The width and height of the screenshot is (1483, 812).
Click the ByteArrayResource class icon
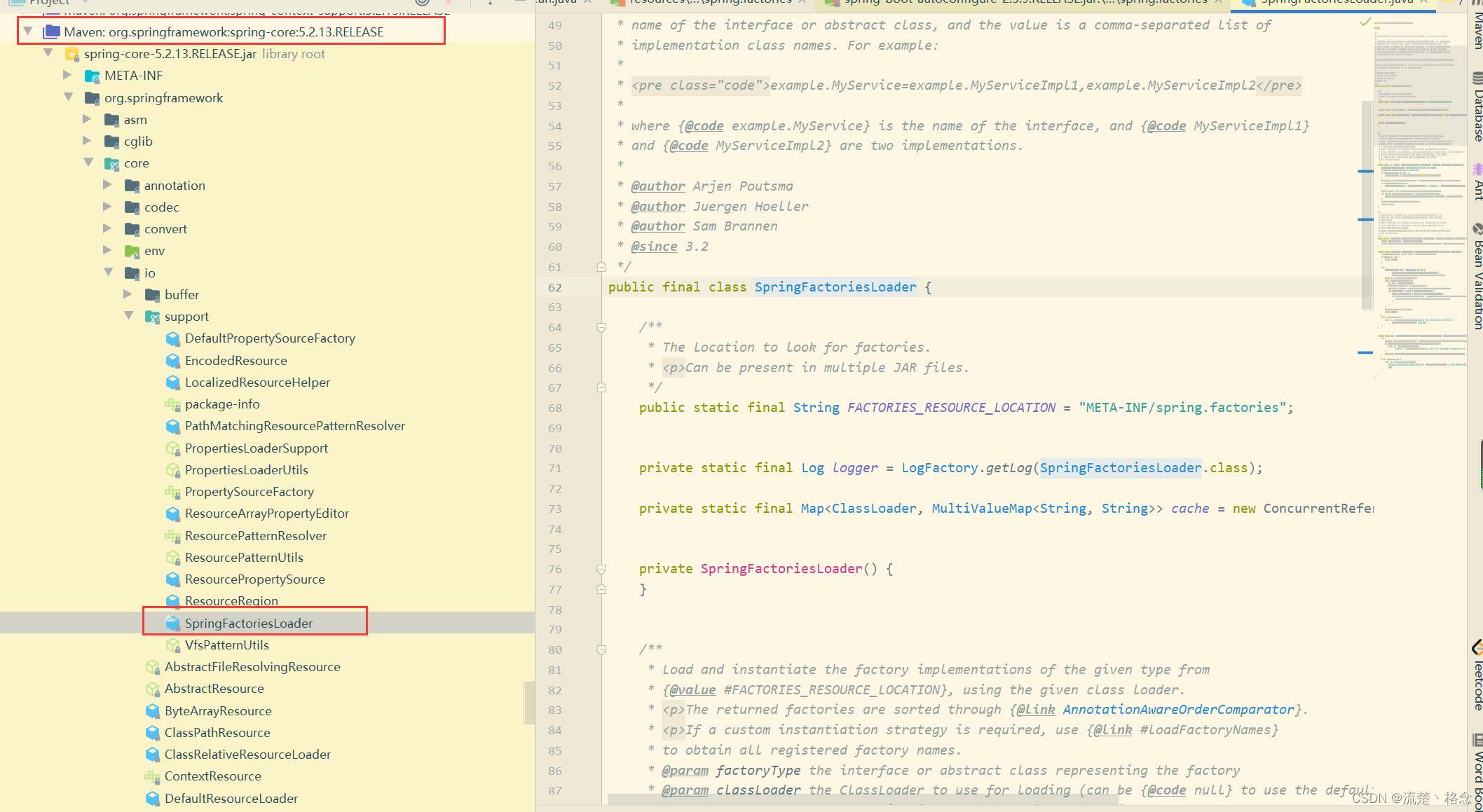(153, 710)
